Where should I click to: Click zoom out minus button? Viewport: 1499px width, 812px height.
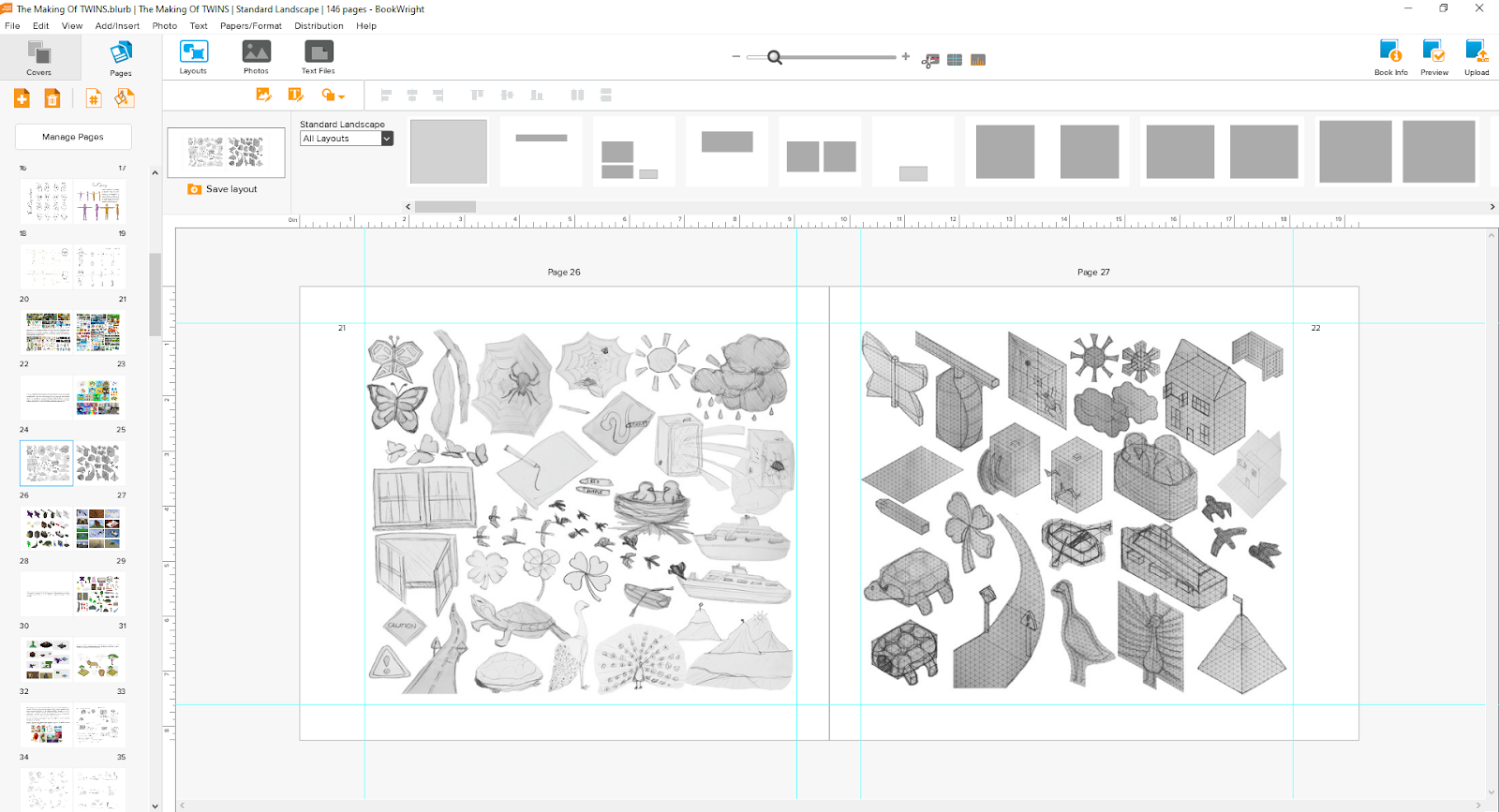click(736, 56)
